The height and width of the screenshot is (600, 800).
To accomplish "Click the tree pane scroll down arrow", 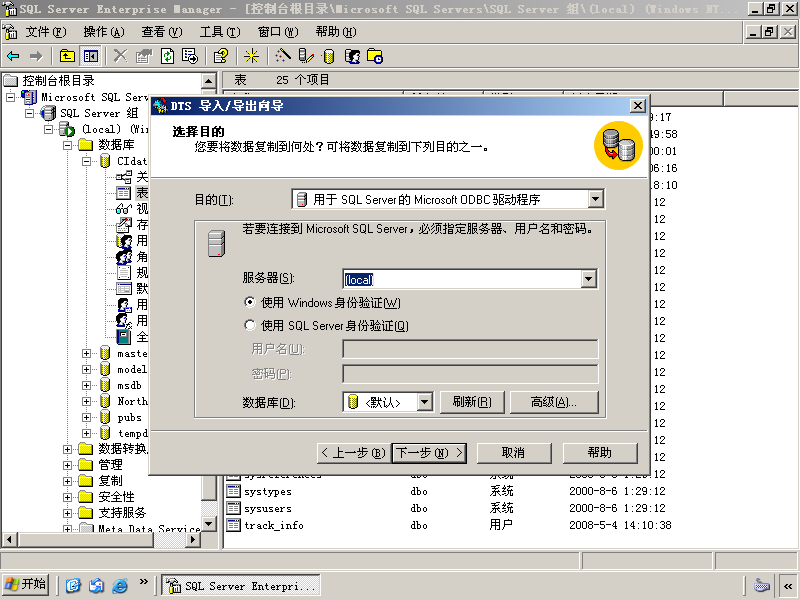I will (209, 523).
